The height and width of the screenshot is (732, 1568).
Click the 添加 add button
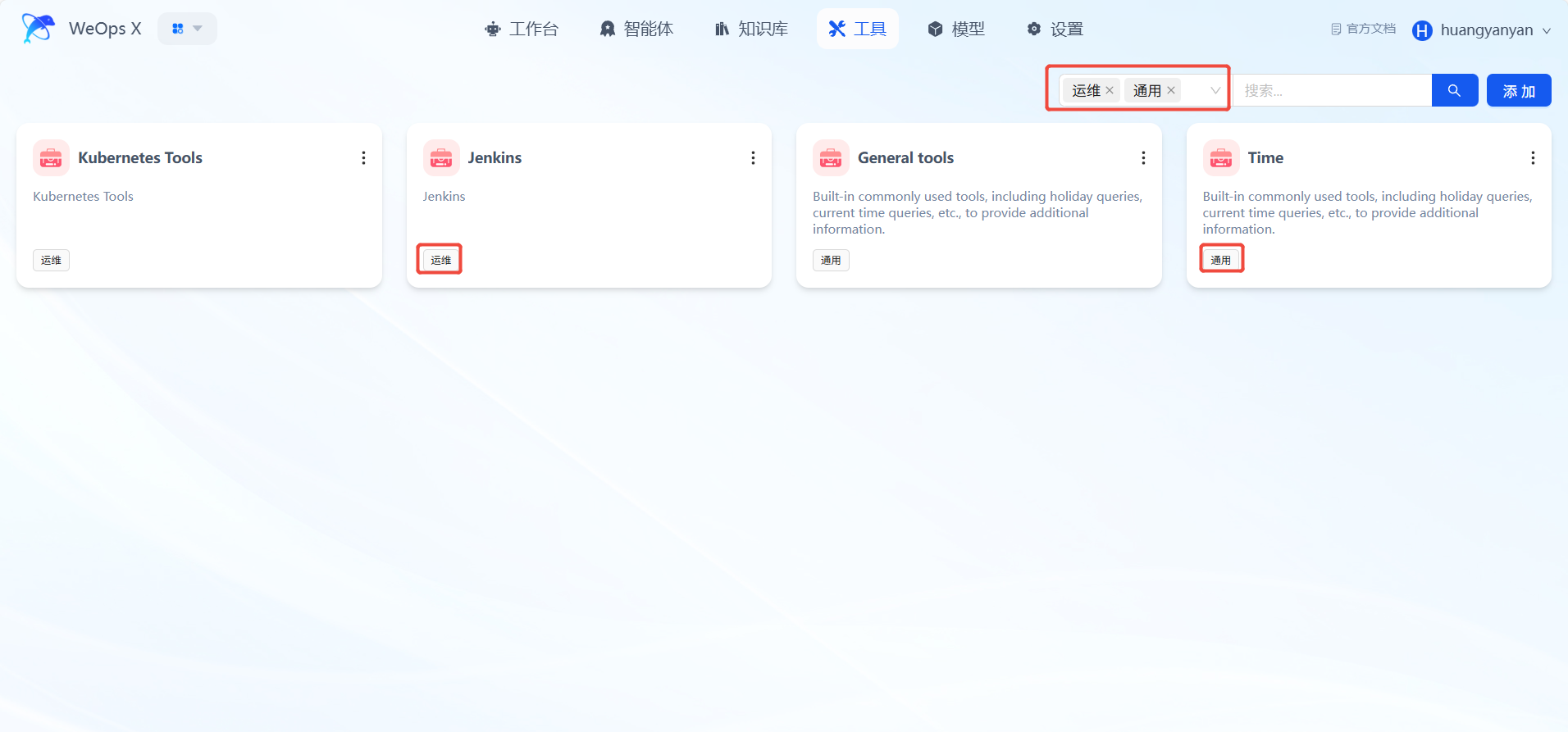pyautogui.click(x=1519, y=90)
